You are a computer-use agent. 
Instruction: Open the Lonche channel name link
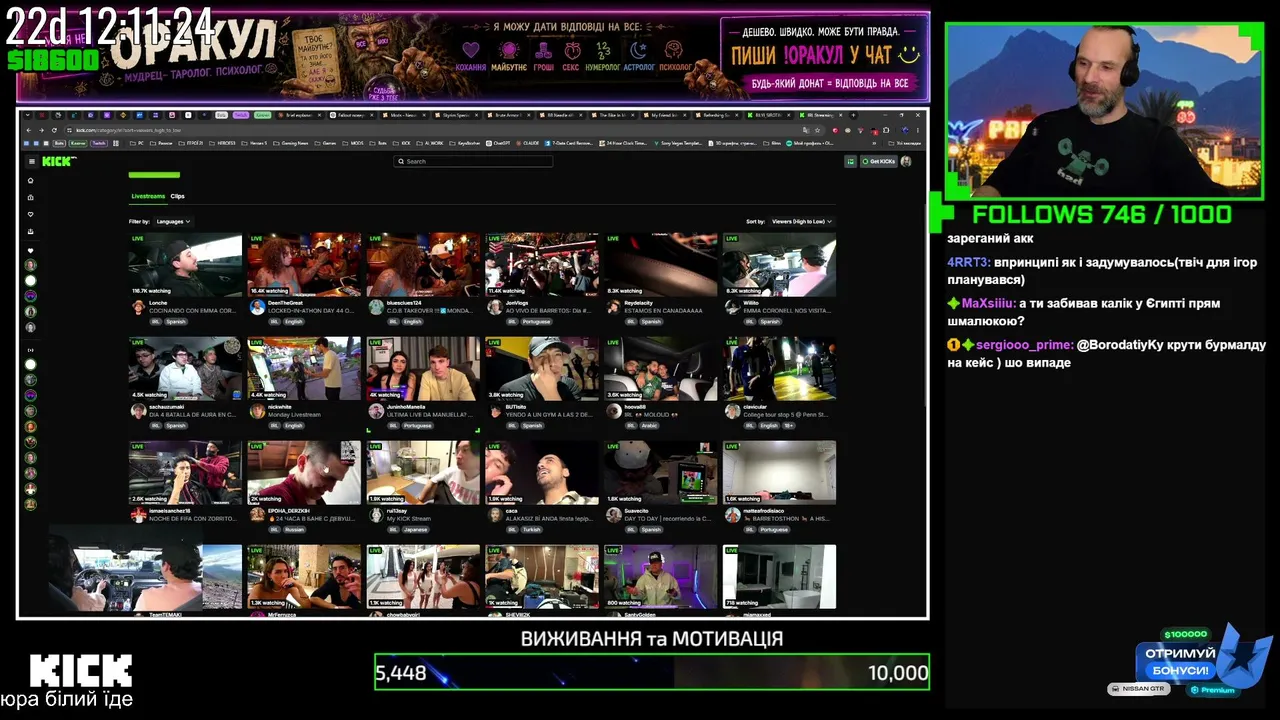(x=158, y=303)
